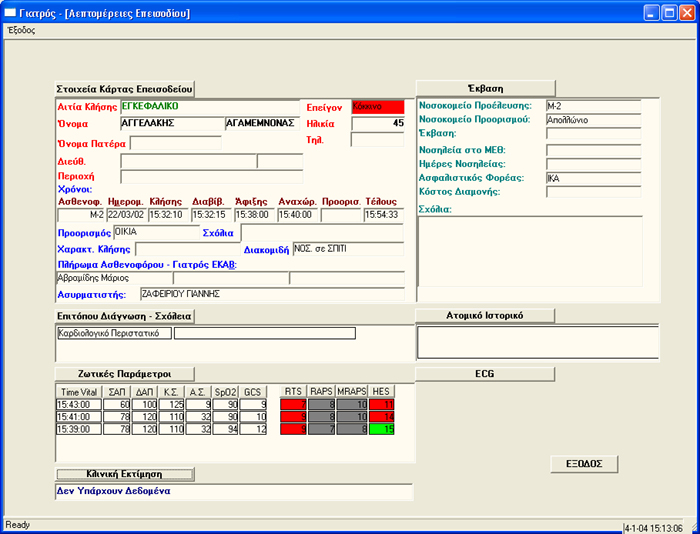Click the ΕΞΟΔΟΣ exit button
The image size is (700, 534).
pos(584,464)
